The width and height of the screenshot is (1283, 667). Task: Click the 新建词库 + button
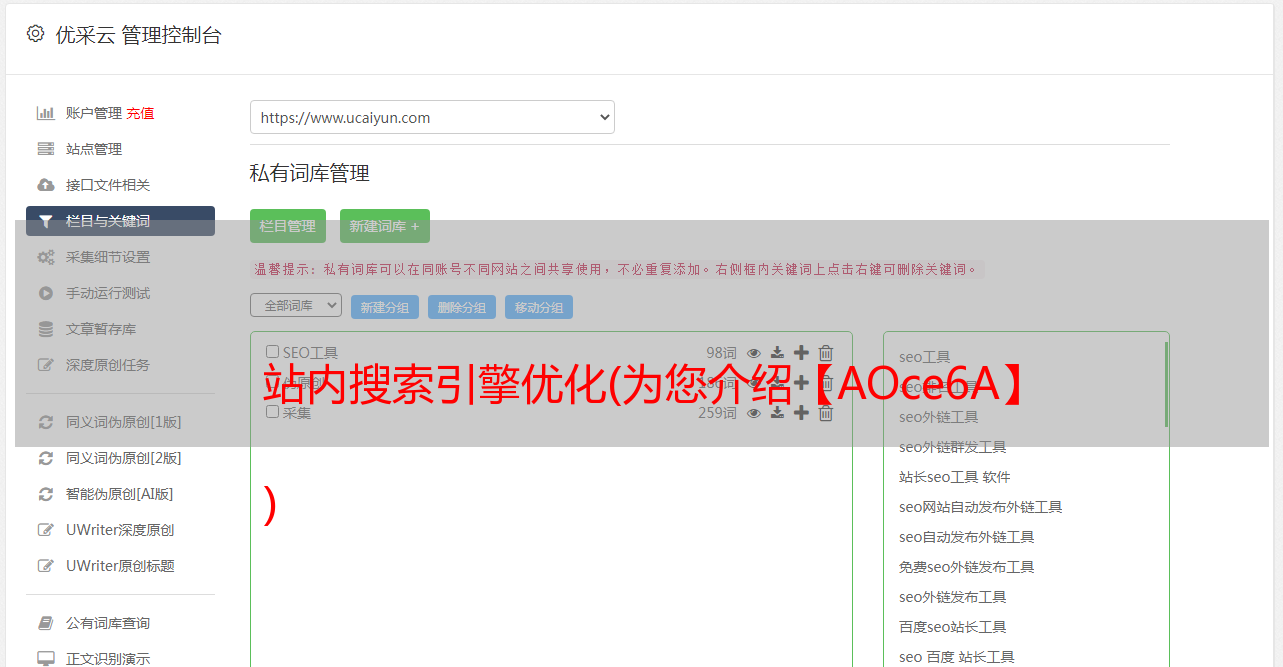pos(385,226)
